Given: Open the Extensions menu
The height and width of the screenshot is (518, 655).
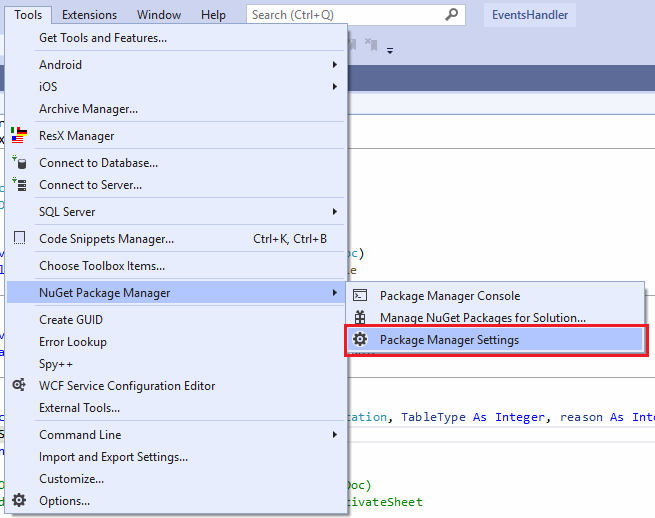Looking at the screenshot, I should pyautogui.click(x=89, y=15).
